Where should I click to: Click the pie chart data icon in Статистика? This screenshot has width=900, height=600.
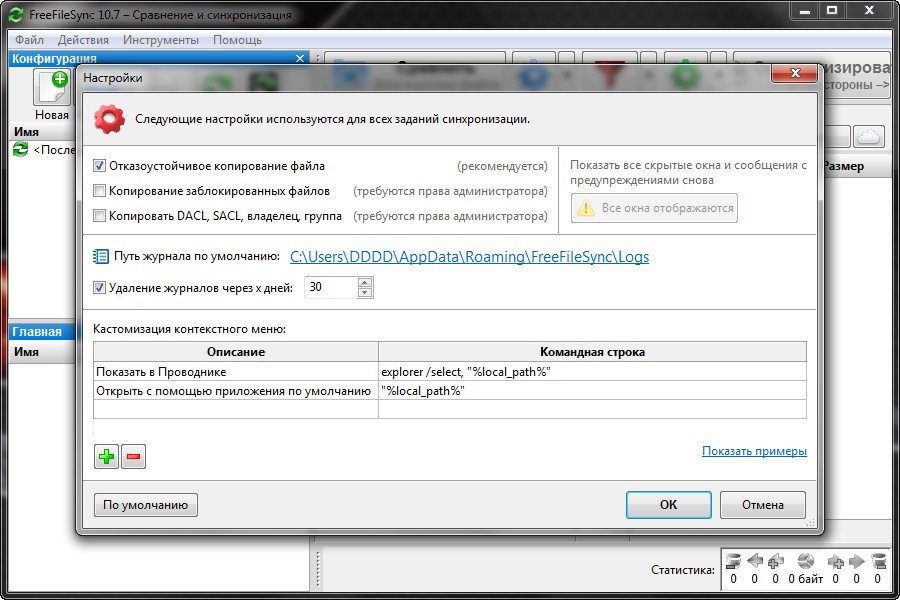pos(805,561)
